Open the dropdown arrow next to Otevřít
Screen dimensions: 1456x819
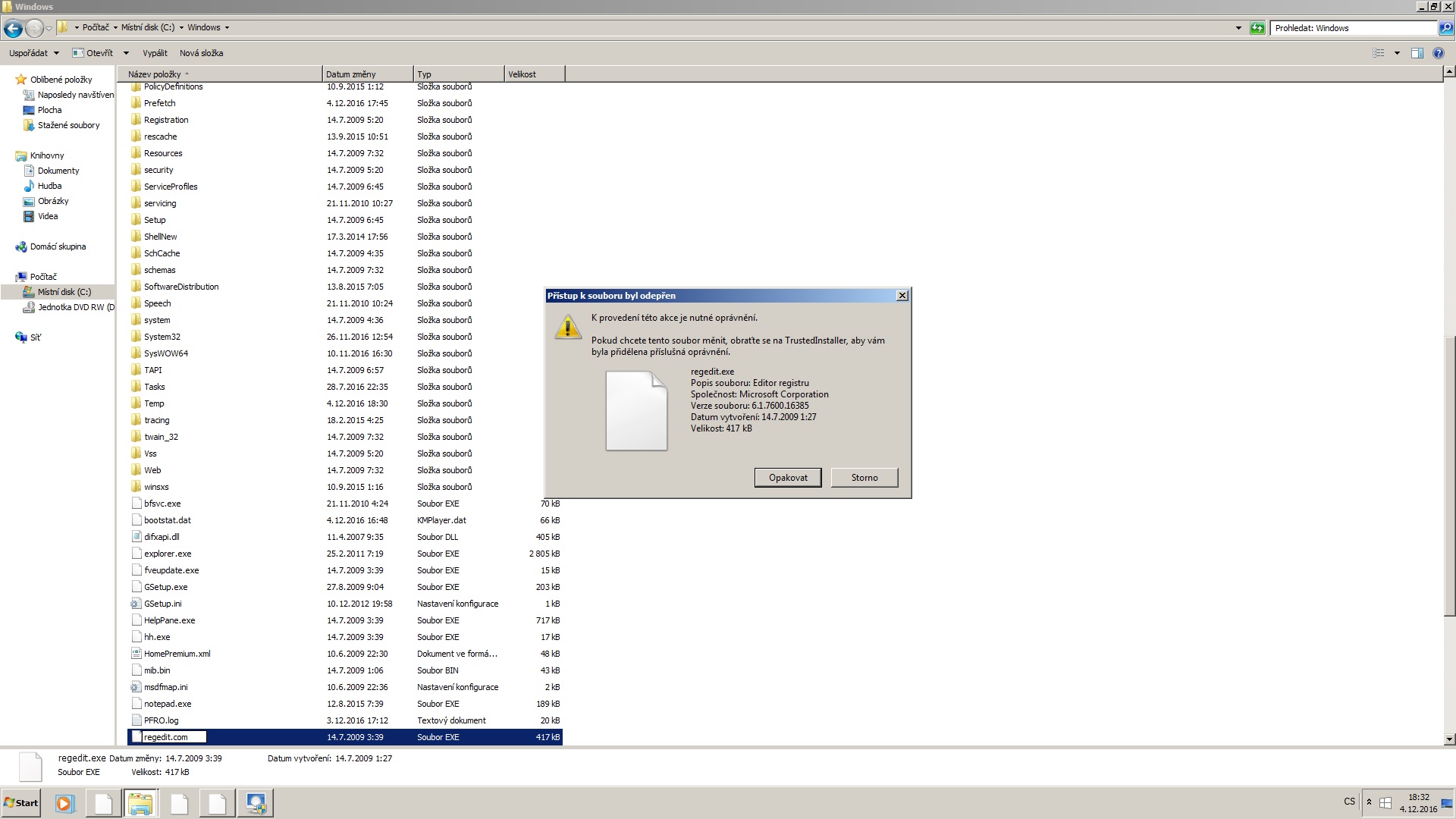[126, 53]
